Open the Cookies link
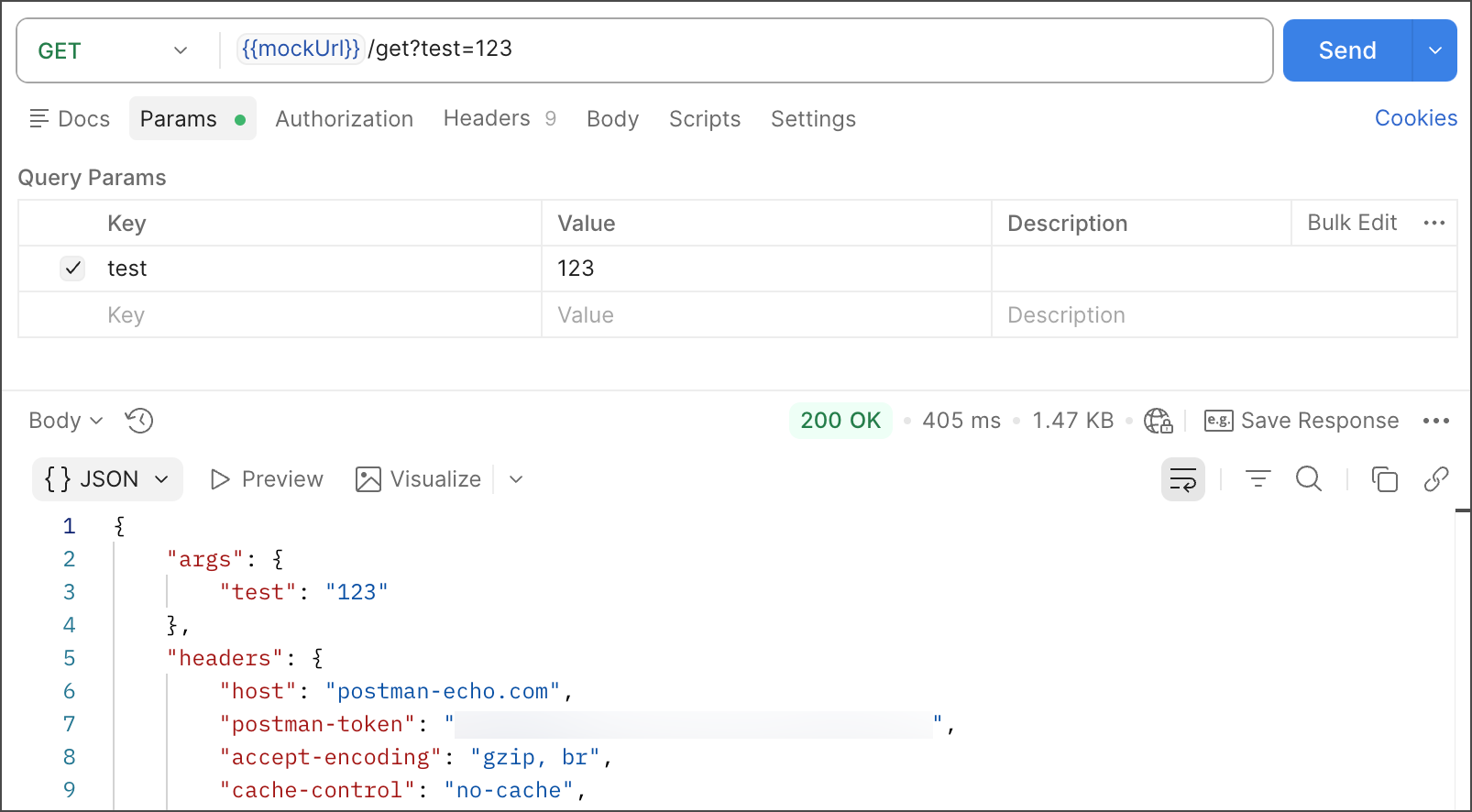This screenshot has width=1472, height=812. (x=1415, y=118)
